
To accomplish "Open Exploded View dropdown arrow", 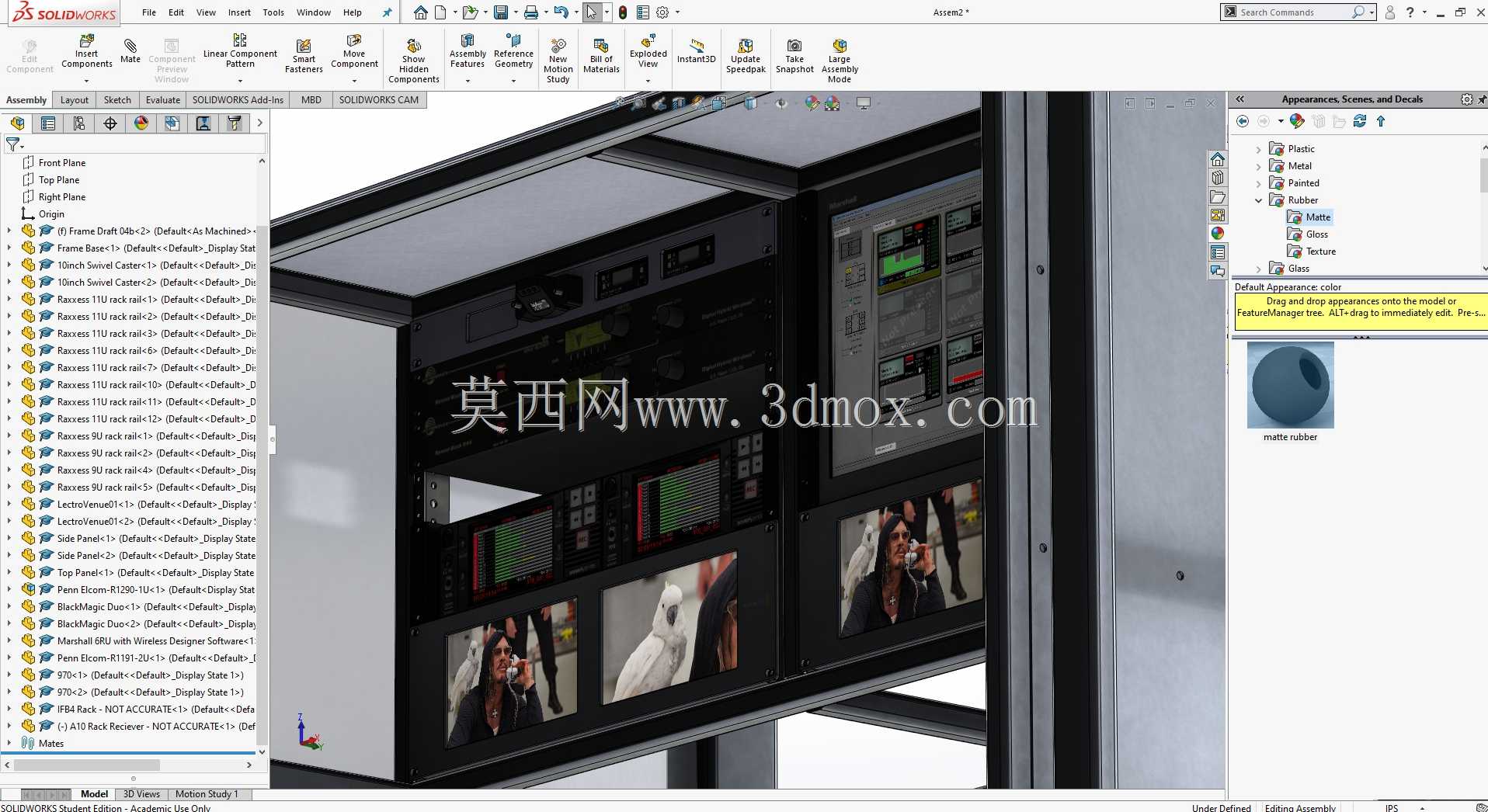I will (648, 80).
